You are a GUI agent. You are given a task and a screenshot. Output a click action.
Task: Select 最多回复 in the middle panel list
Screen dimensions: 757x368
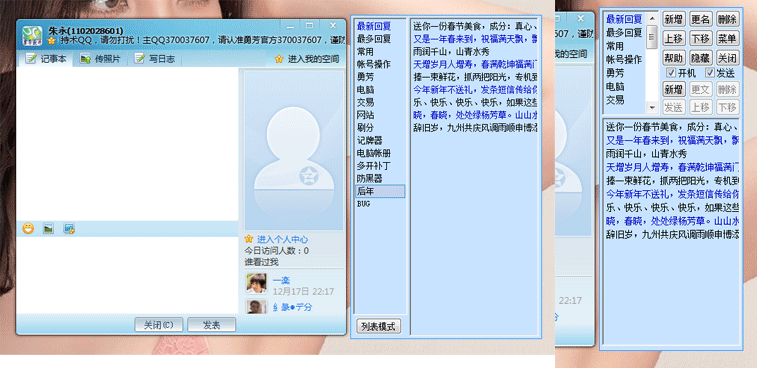[x=374, y=39]
